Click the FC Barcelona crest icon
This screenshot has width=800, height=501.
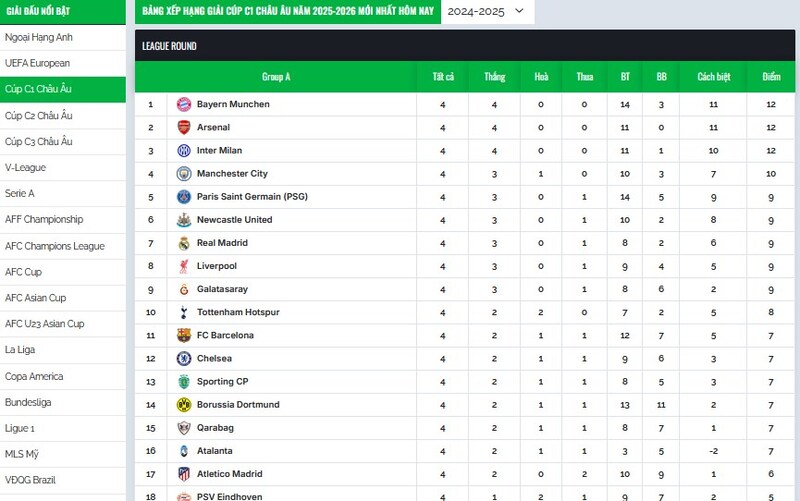pyautogui.click(x=184, y=335)
